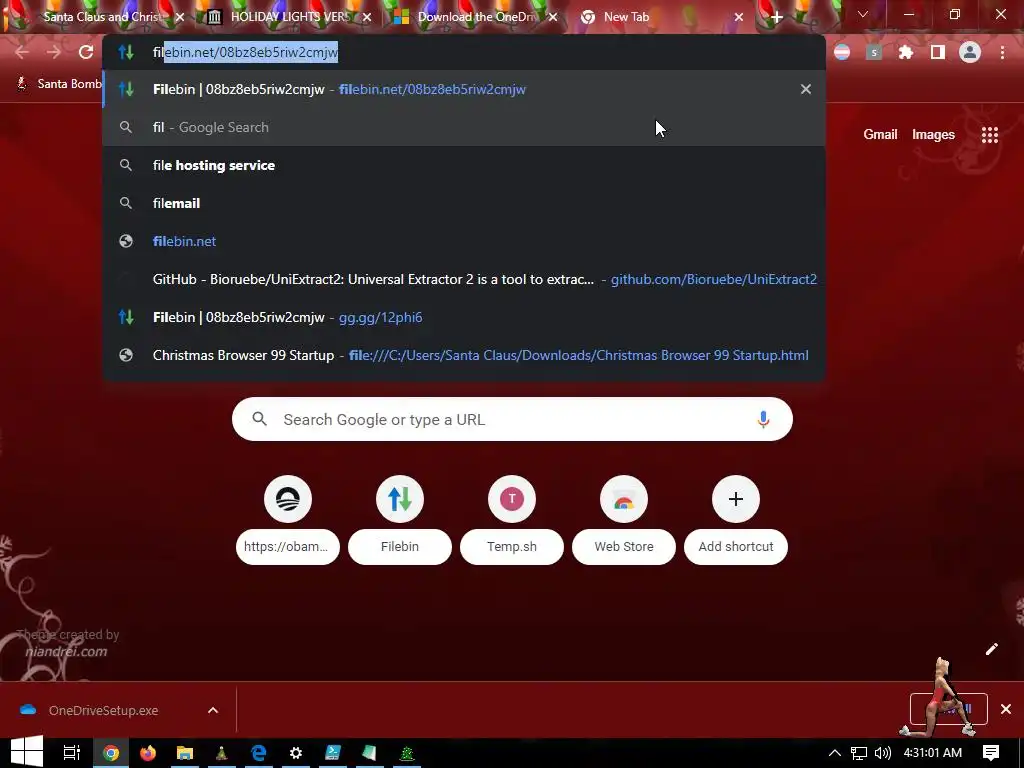Open the Santa Bomb bookmark
The height and width of the screenshot is (768, 1024).
59,84
